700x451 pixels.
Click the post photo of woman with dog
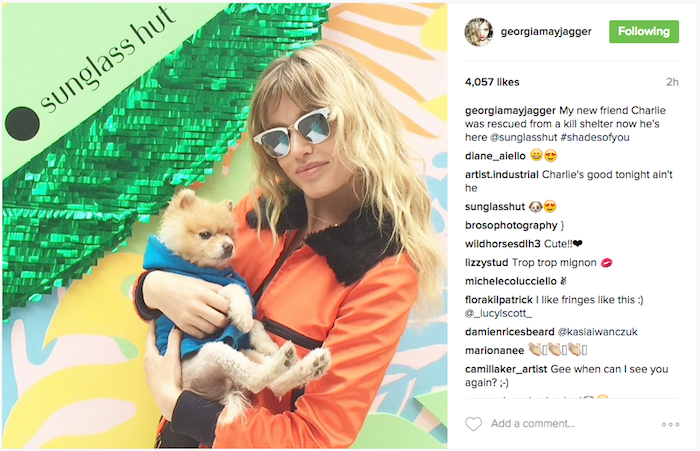(x=225, y=226)
